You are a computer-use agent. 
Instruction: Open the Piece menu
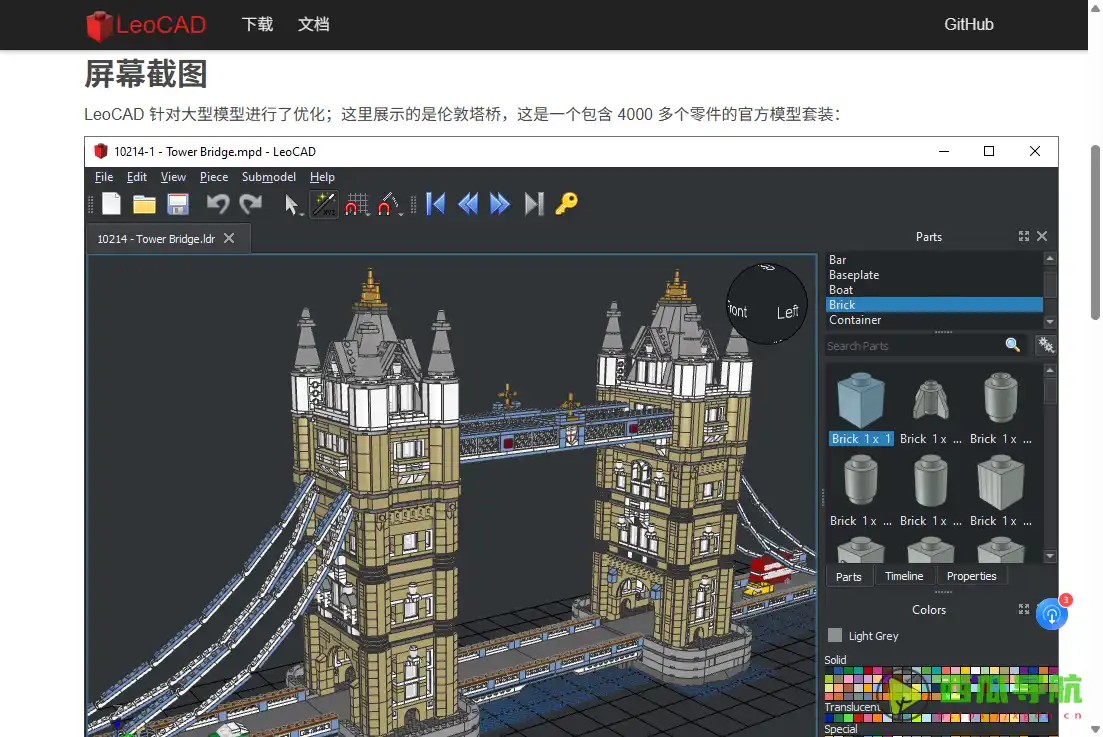[214, 177]
